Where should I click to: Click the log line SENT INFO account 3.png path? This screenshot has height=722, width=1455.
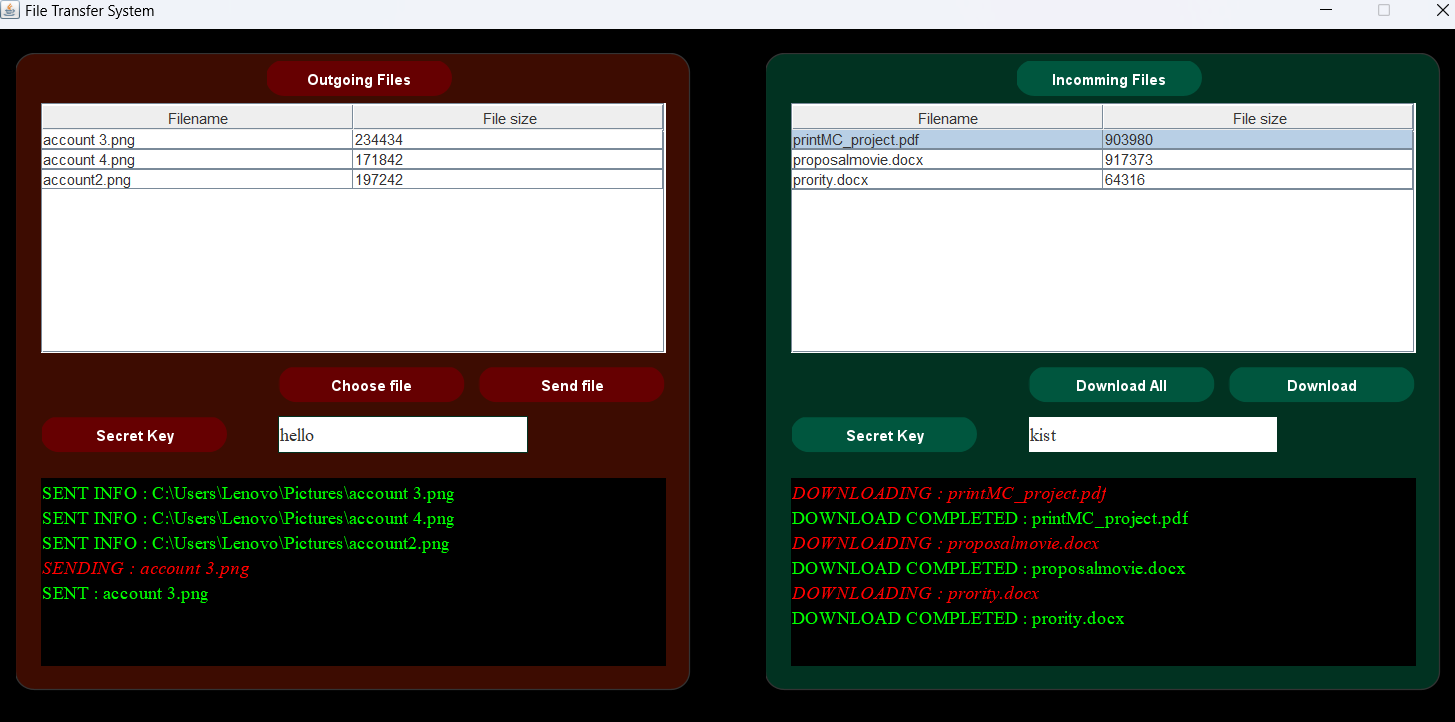(x=248, y=494)
